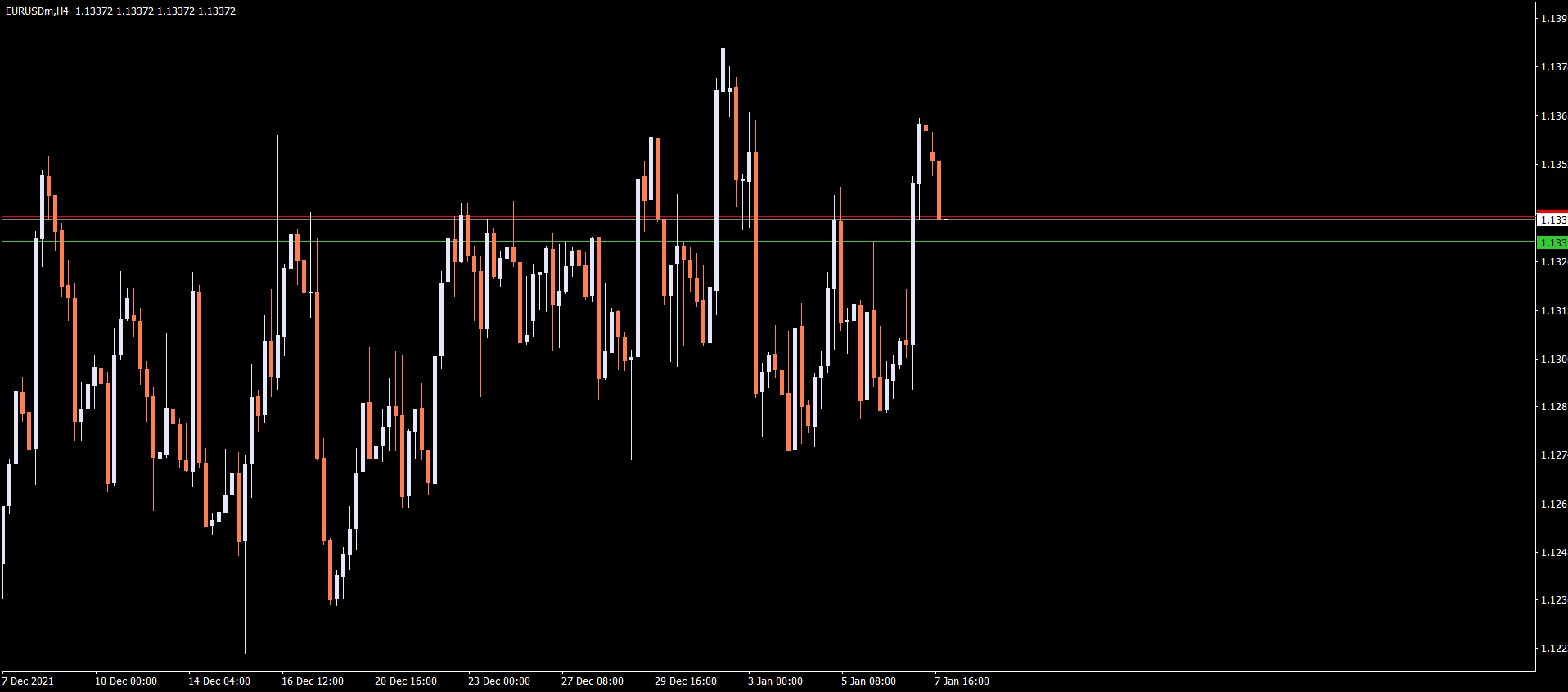Click the 1.132 price scale label
The width and height of the screenshot is (1568, 692).
[x=1553, y=262]
